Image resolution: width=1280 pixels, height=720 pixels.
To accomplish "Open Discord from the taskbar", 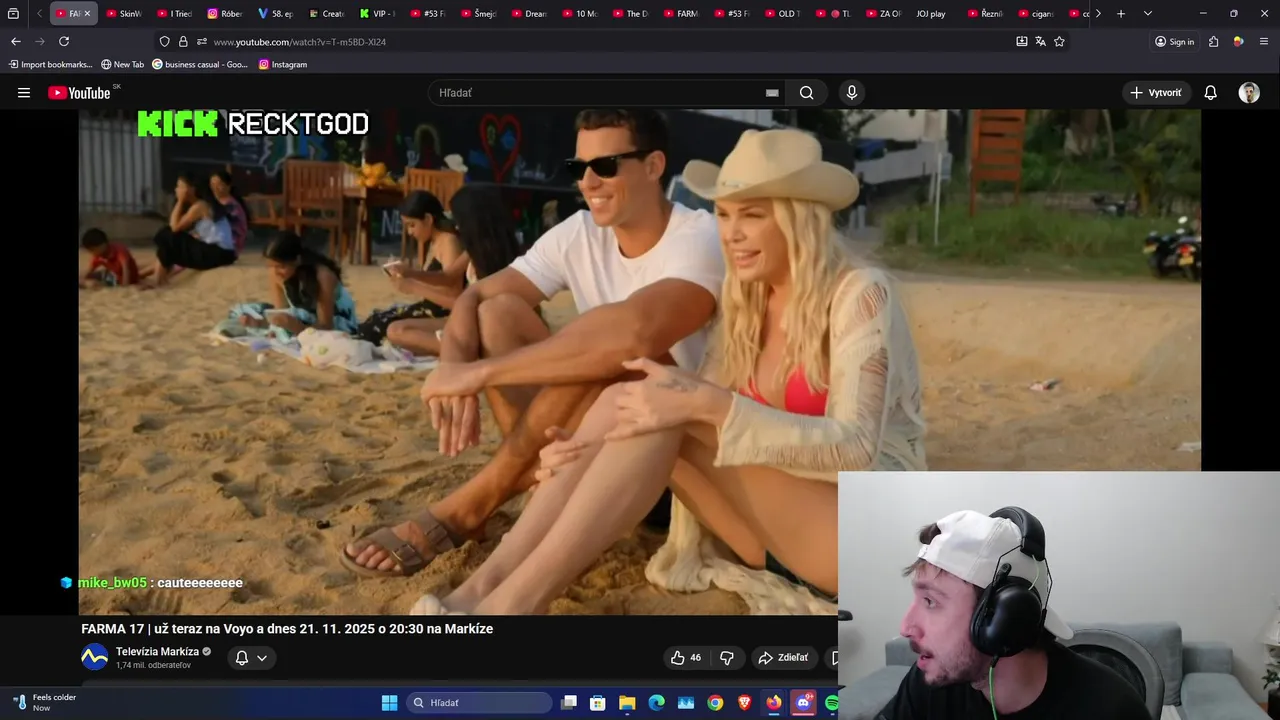I will click(x=803, y=703).
